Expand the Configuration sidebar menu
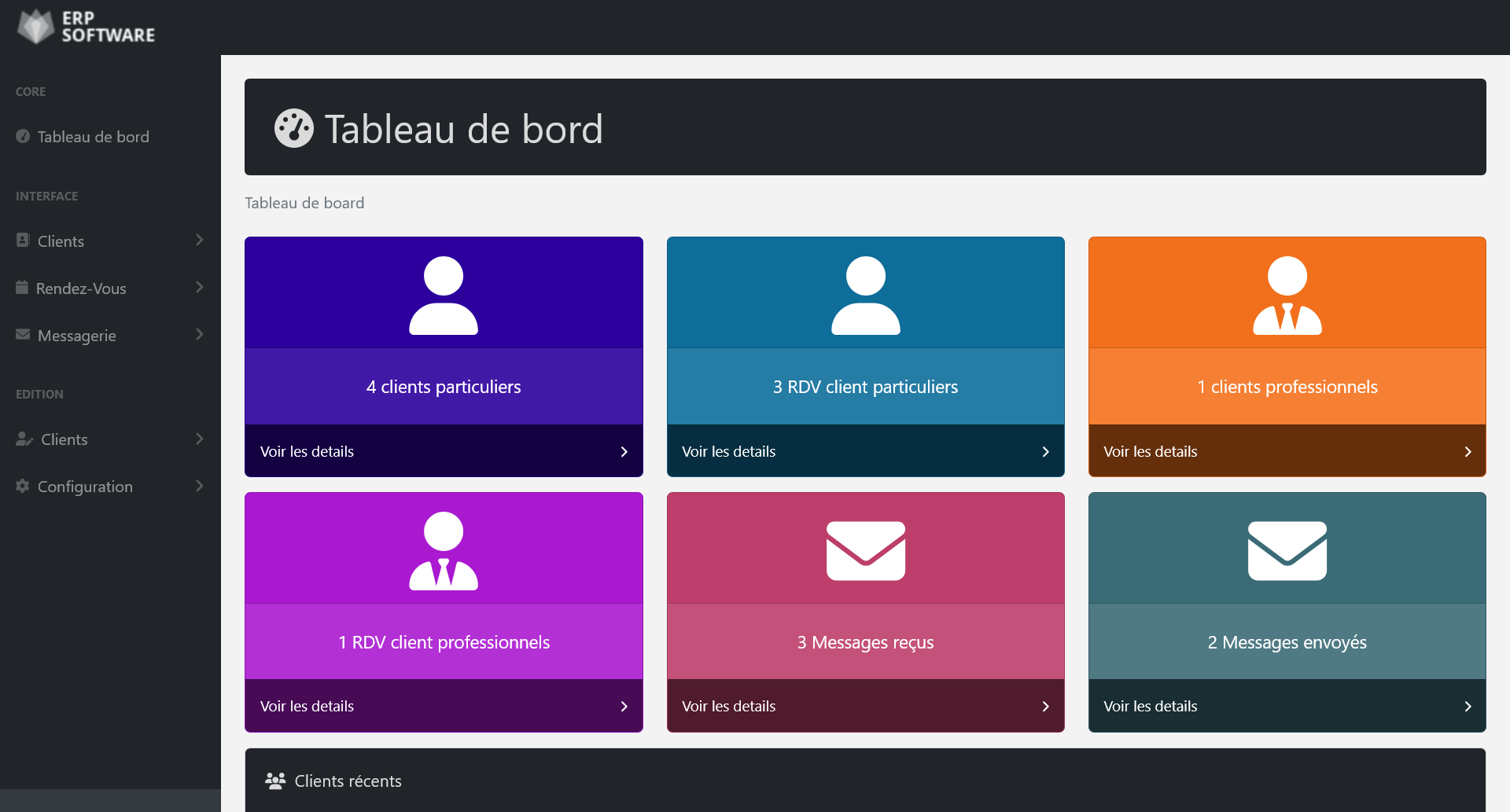 pos(110,487)
